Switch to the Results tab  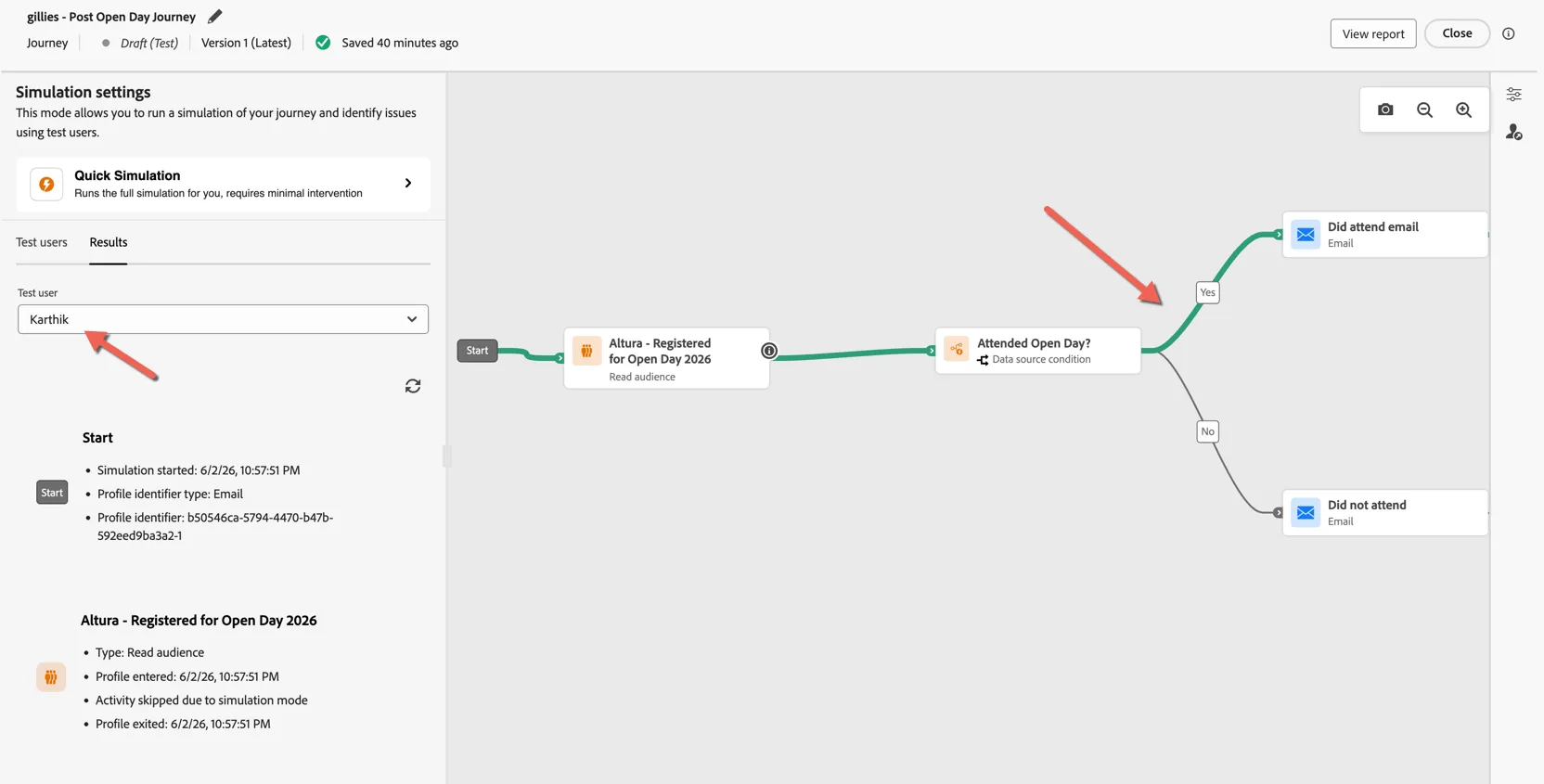pyautogui.click(x=109, y=242)
